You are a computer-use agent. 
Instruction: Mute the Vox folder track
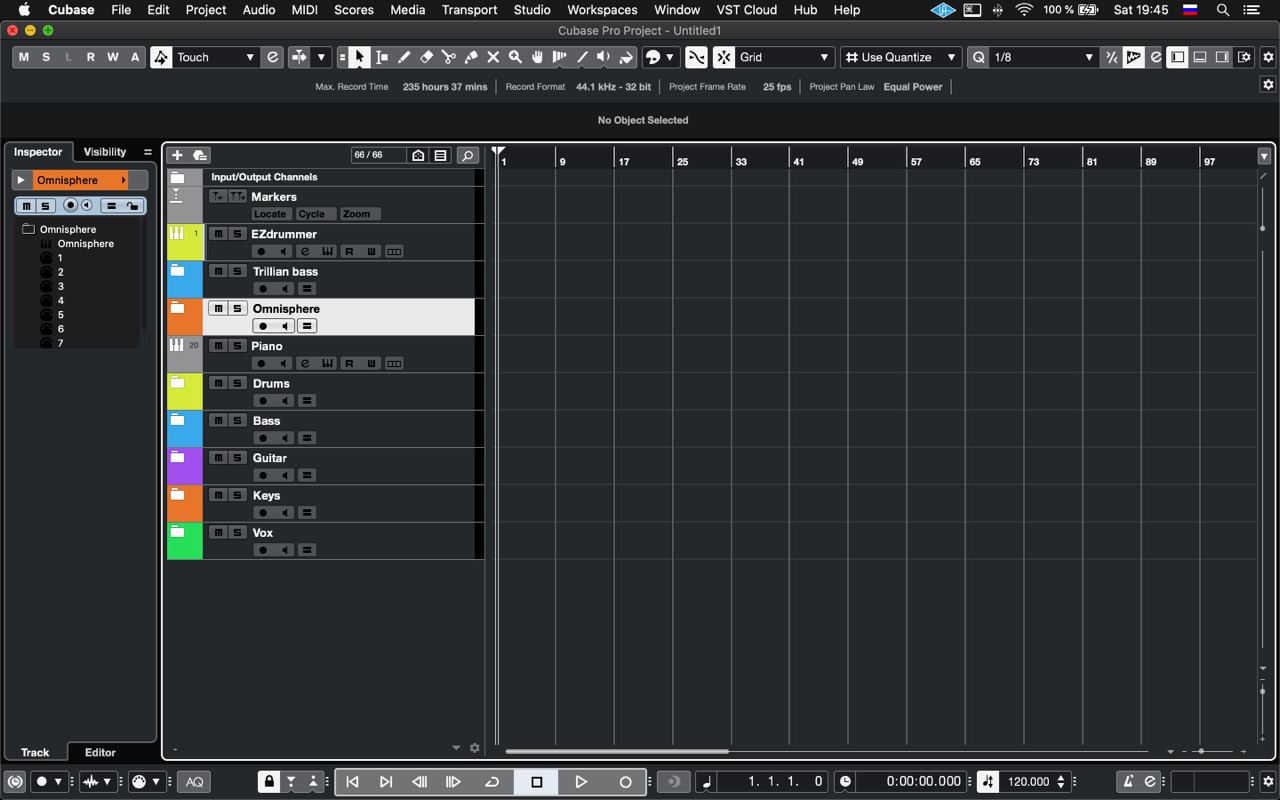[218, 532]
